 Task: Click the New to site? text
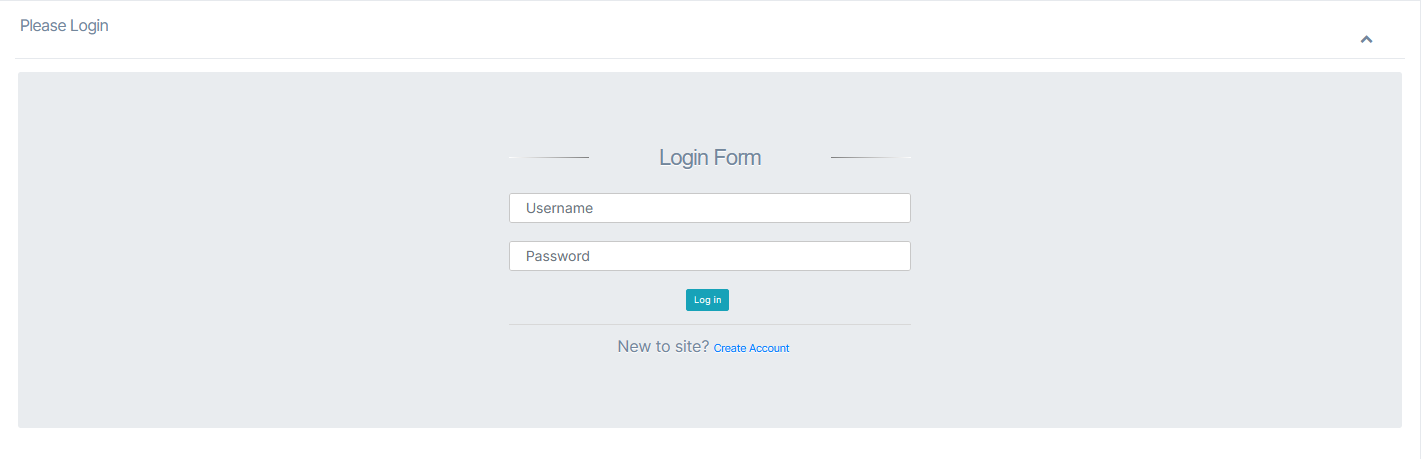pos(663,347)
